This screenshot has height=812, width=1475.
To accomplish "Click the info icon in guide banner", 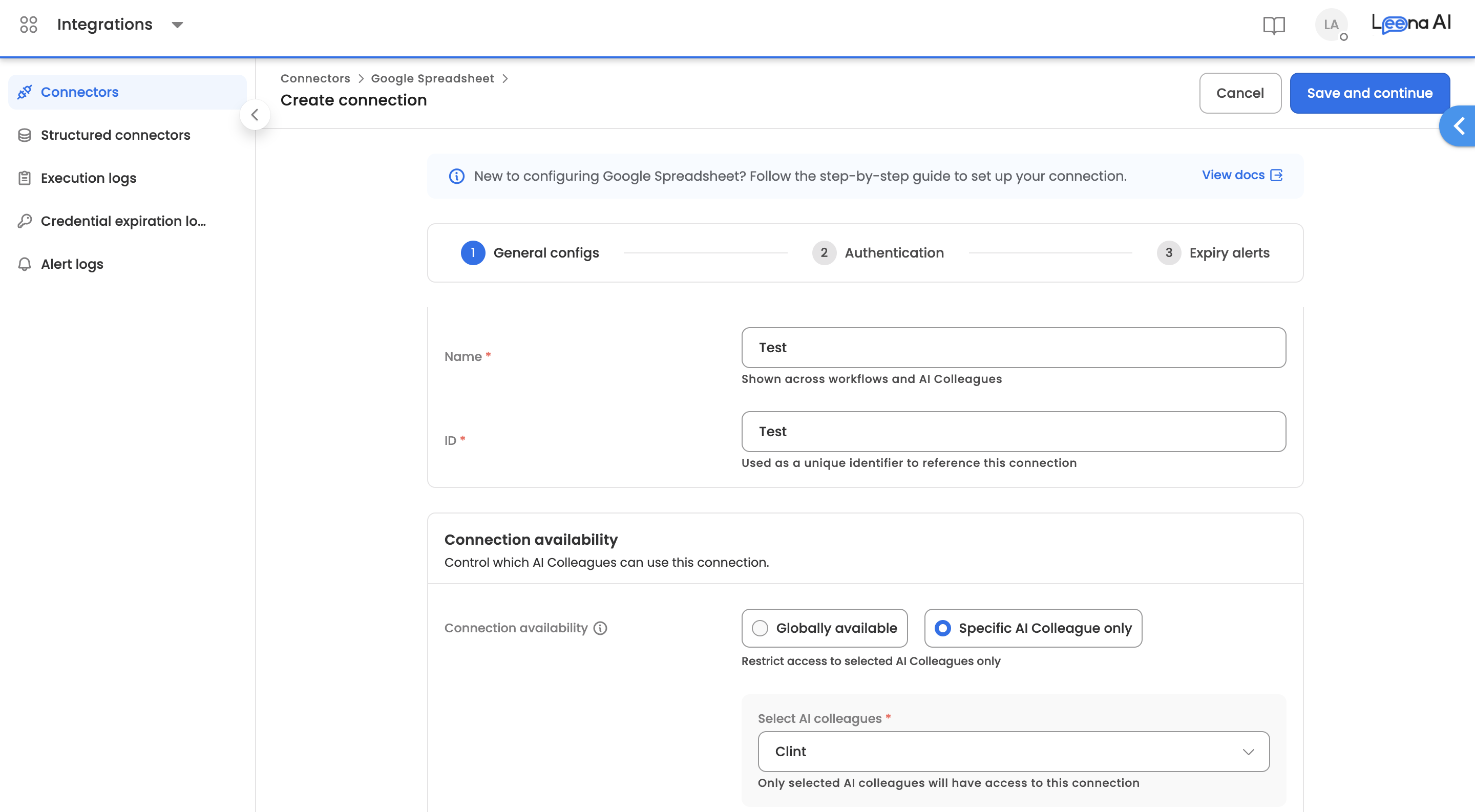I will (456, 176).
